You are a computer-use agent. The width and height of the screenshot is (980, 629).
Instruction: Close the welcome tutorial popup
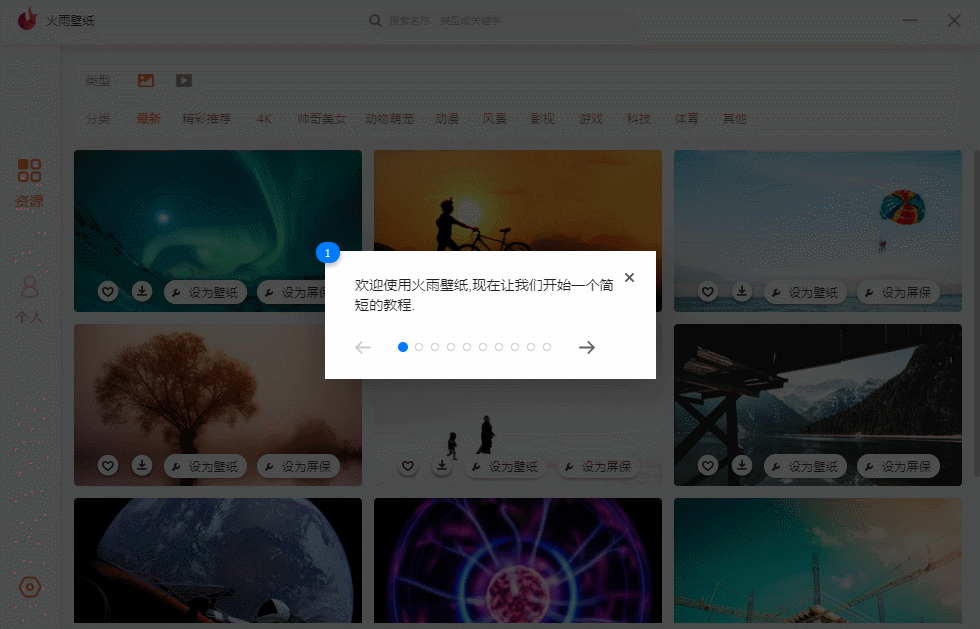click(629, 278)
